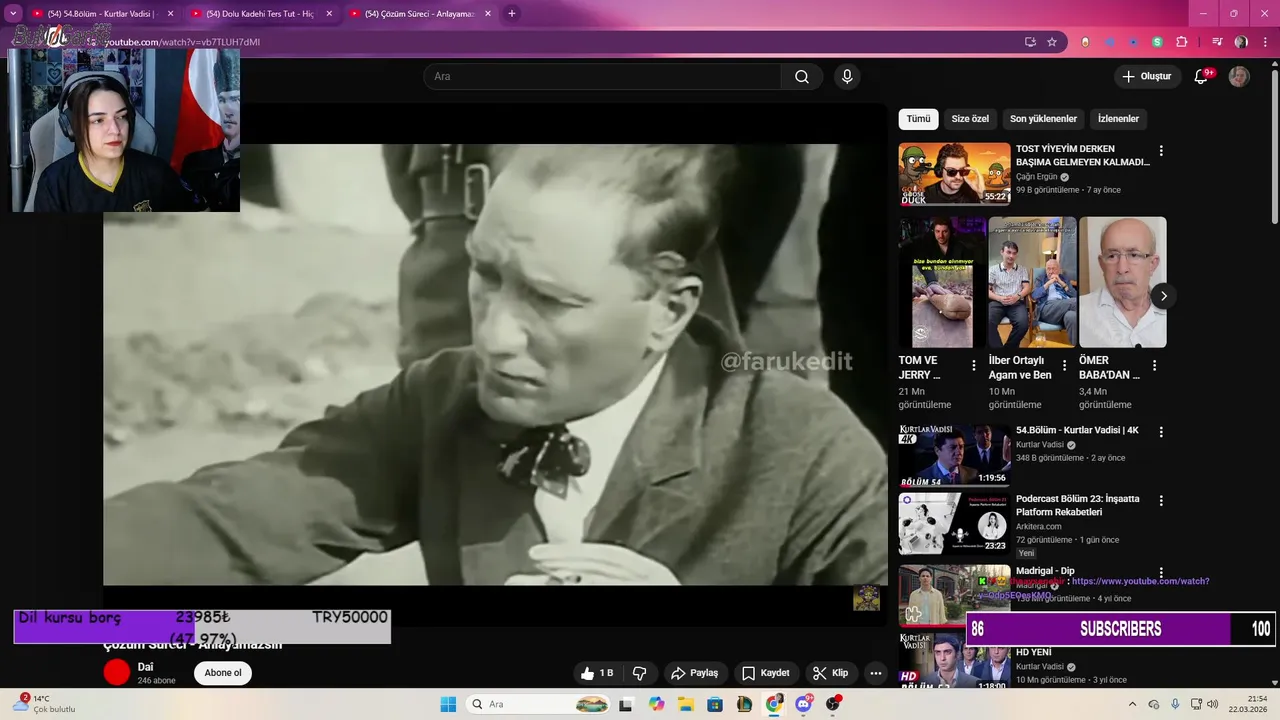Click the microphone icon in system tray
This screenshot has width=1280, height=720.
click(x=1175, y=704)
